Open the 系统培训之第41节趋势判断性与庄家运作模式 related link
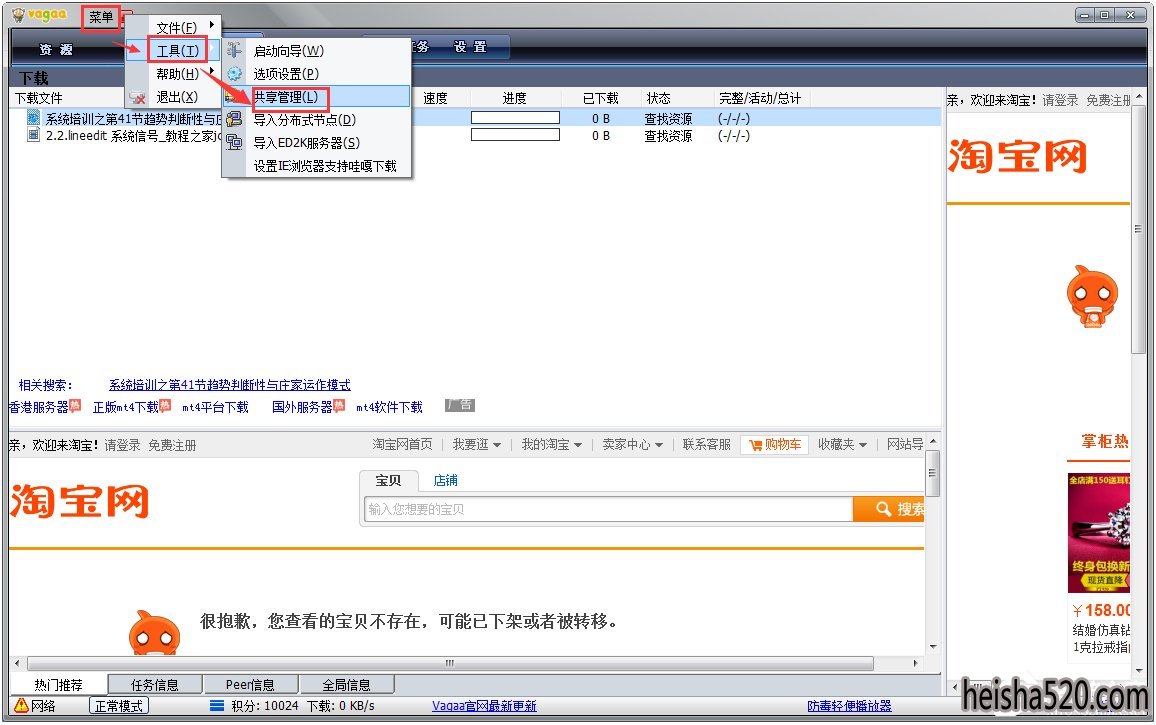Image resolution: width=1156 pixels, height=725 pixels. [x=230, y=385]
